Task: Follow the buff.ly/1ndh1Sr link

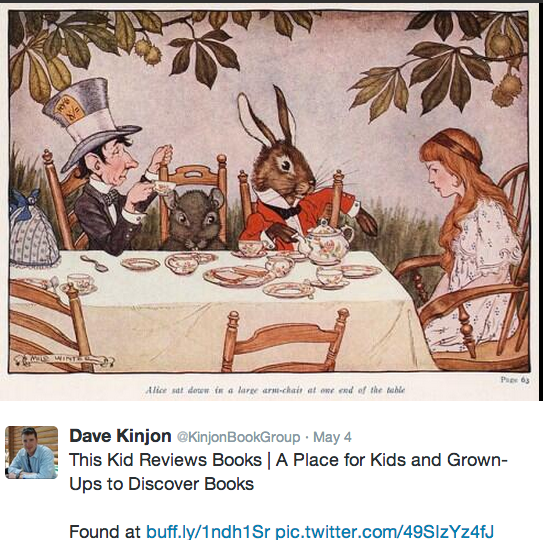Action: coord(208,531)
